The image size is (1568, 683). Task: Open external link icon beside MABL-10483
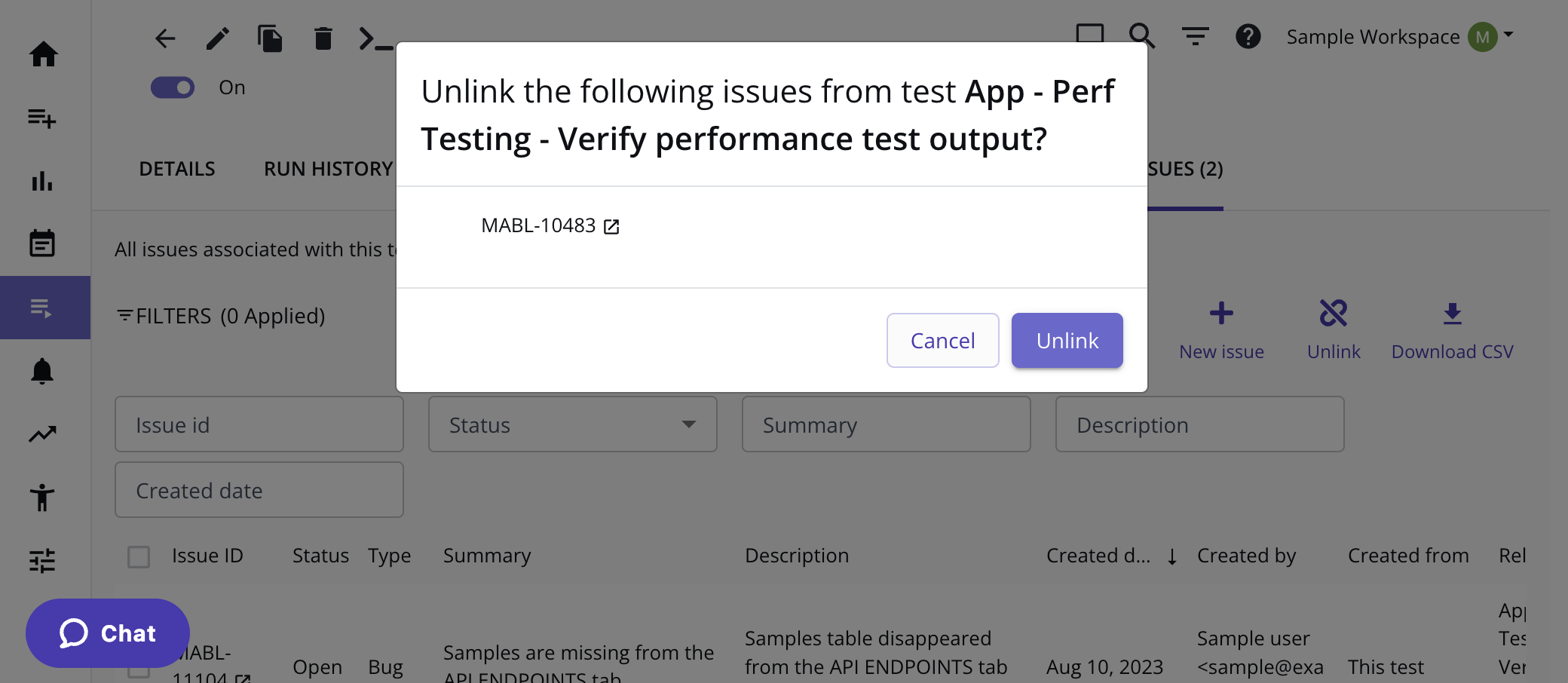[611, 227]
